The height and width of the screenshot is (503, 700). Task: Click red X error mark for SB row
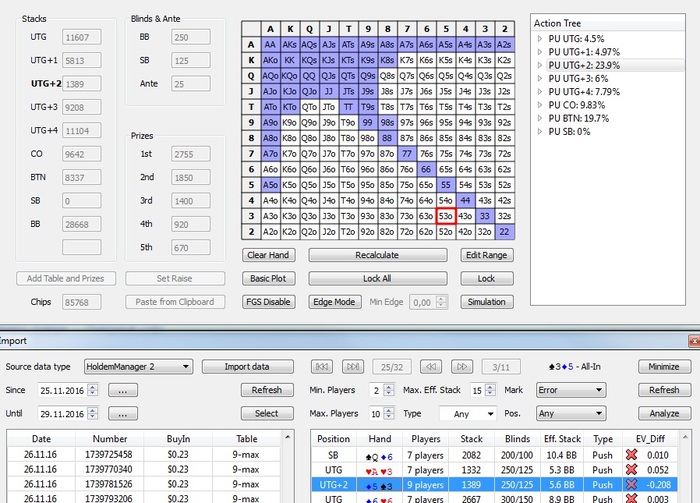pos(631,455)
